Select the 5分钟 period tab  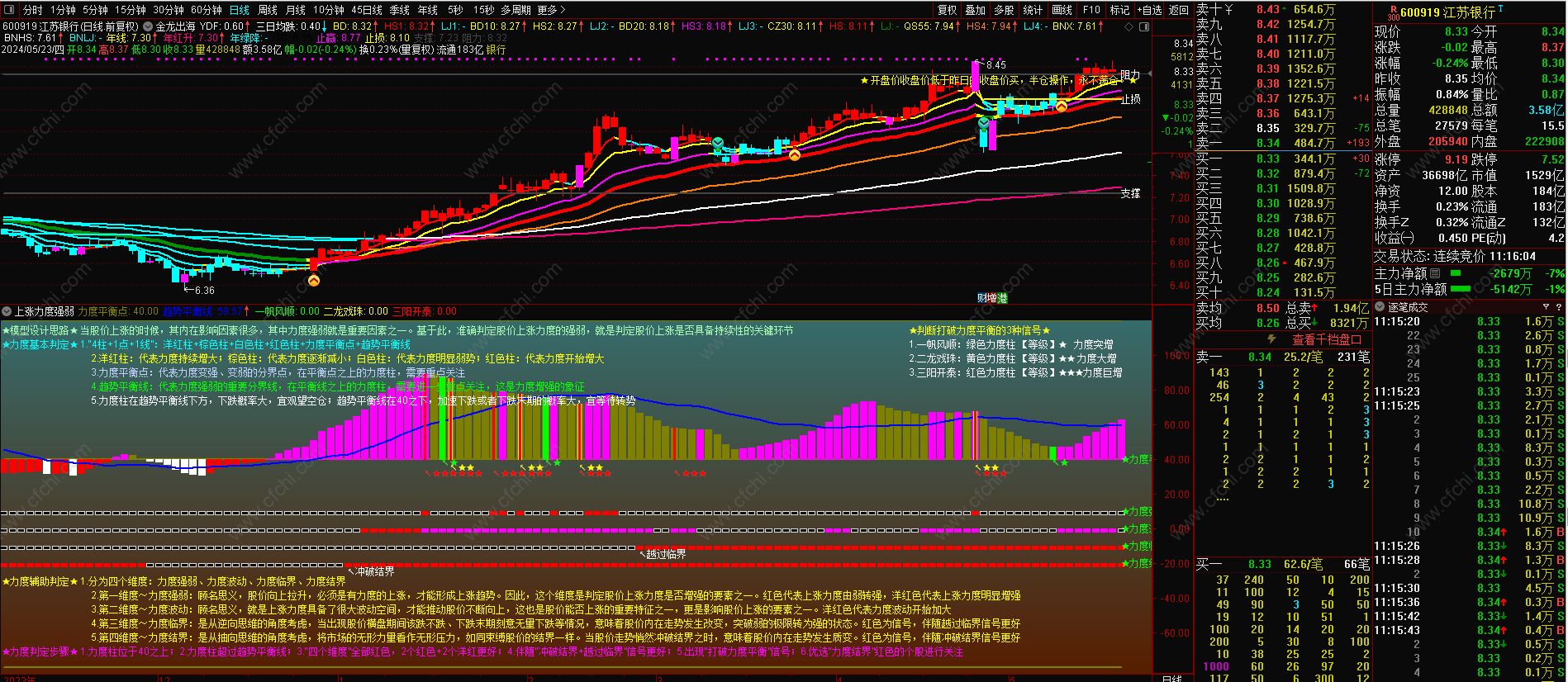click(95, 10)
